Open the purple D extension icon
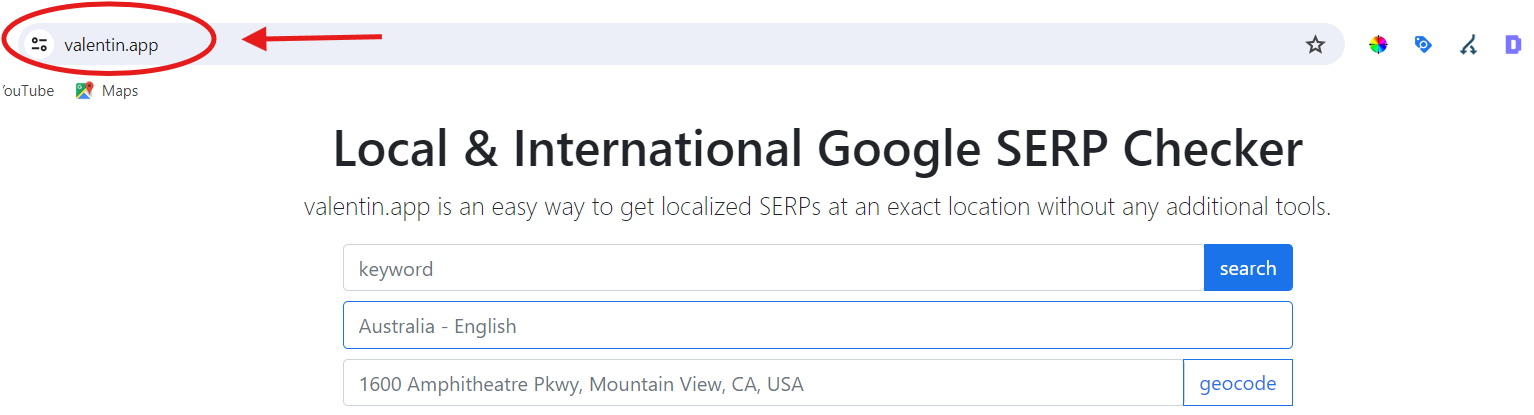The width and height of the screenshot is (1534, 415). 1513,44
